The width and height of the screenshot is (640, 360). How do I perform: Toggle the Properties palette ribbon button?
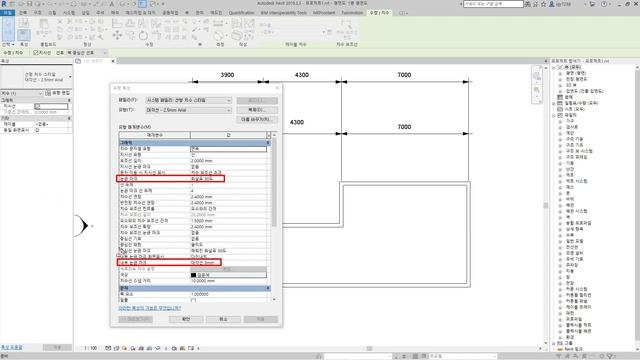24,34
